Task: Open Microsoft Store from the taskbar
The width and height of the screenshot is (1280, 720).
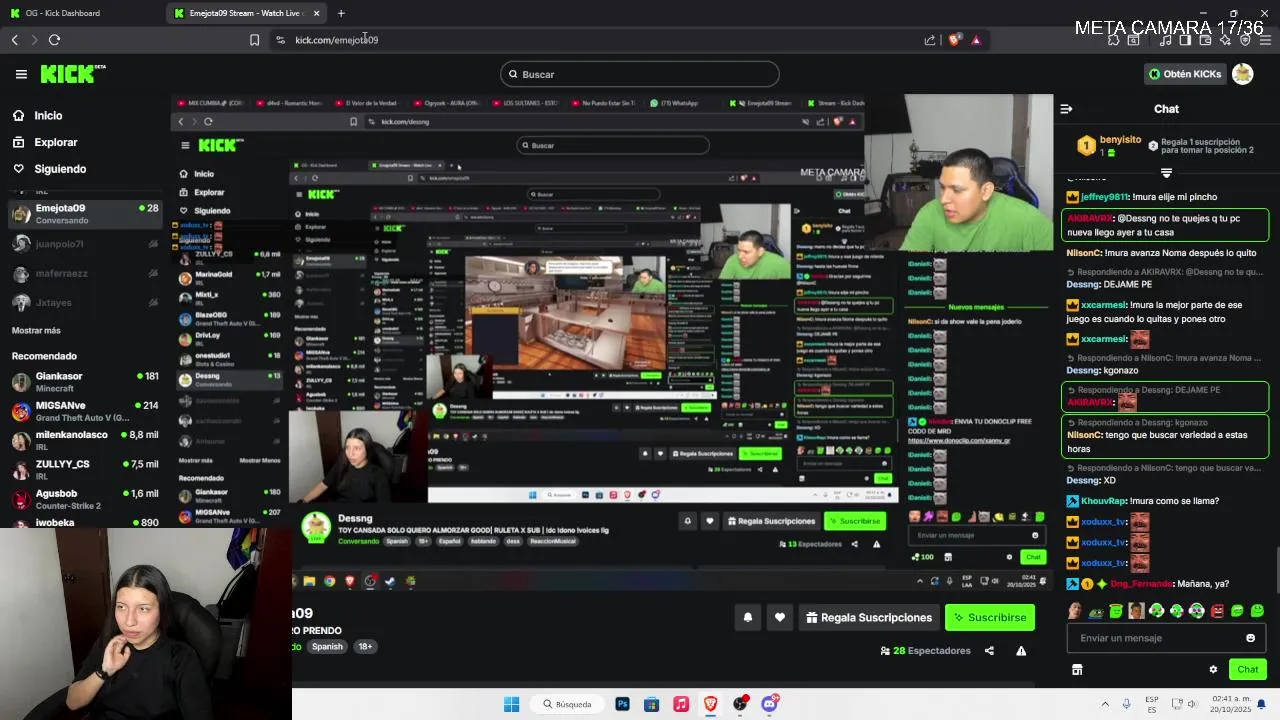Action: pyautogui.click(x=651, y=704)
